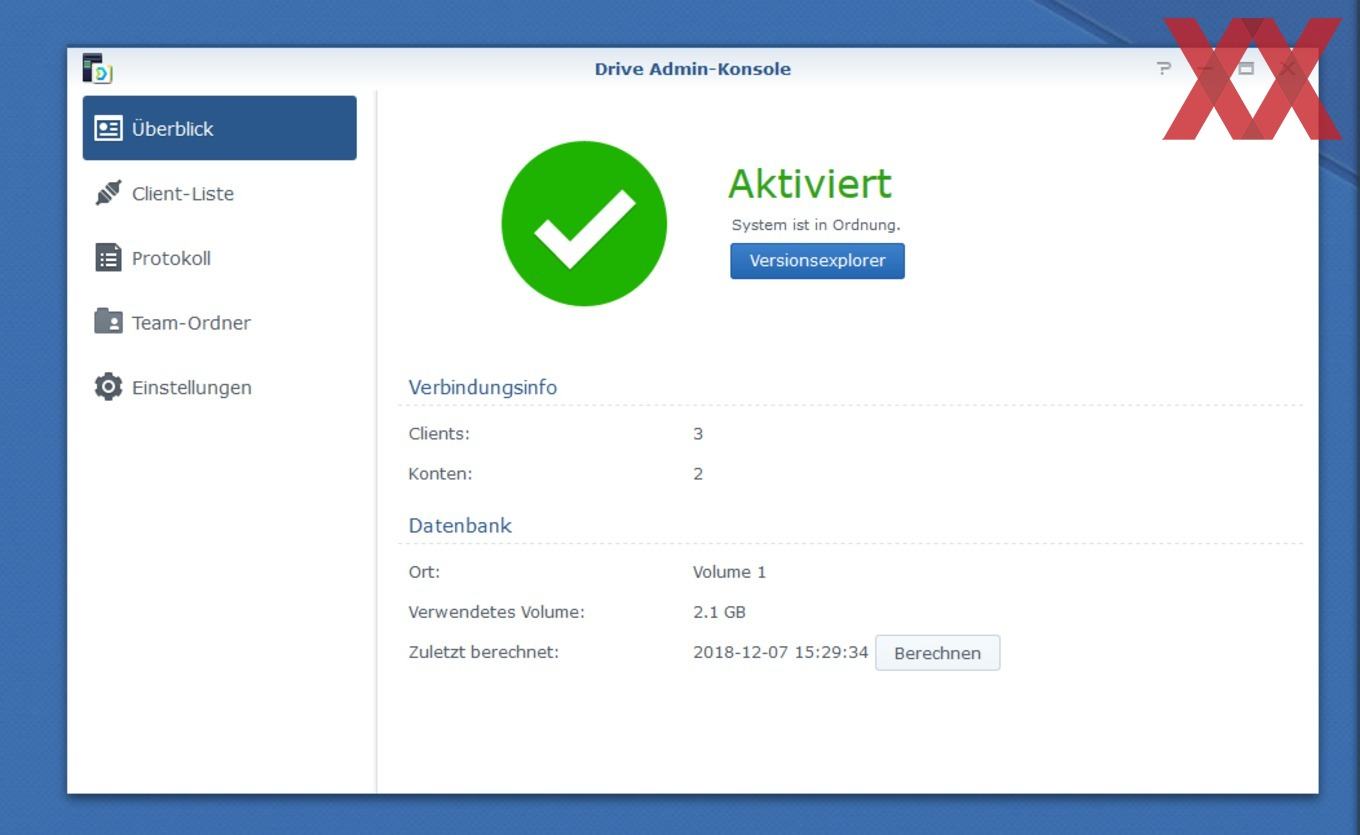Click the Clients value 3
This screenshot has height=835, width=1360.
click(698, 434)
